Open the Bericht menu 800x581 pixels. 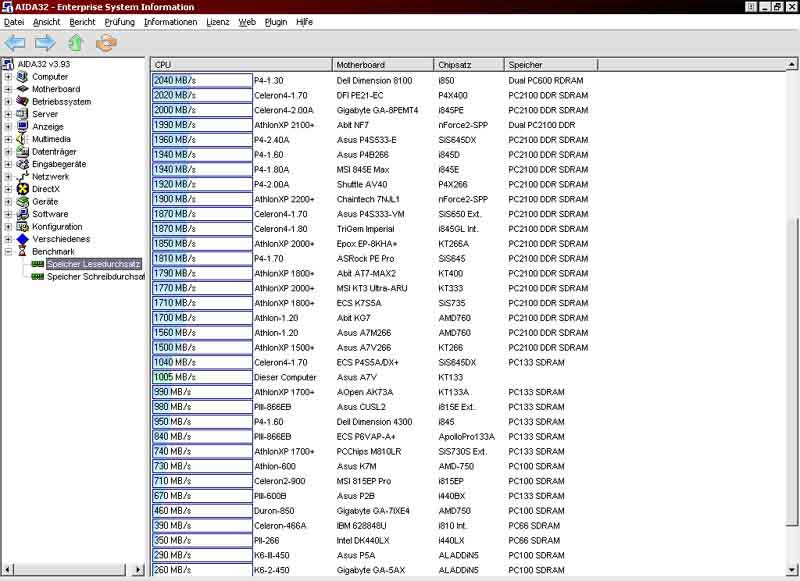point(83,22)
